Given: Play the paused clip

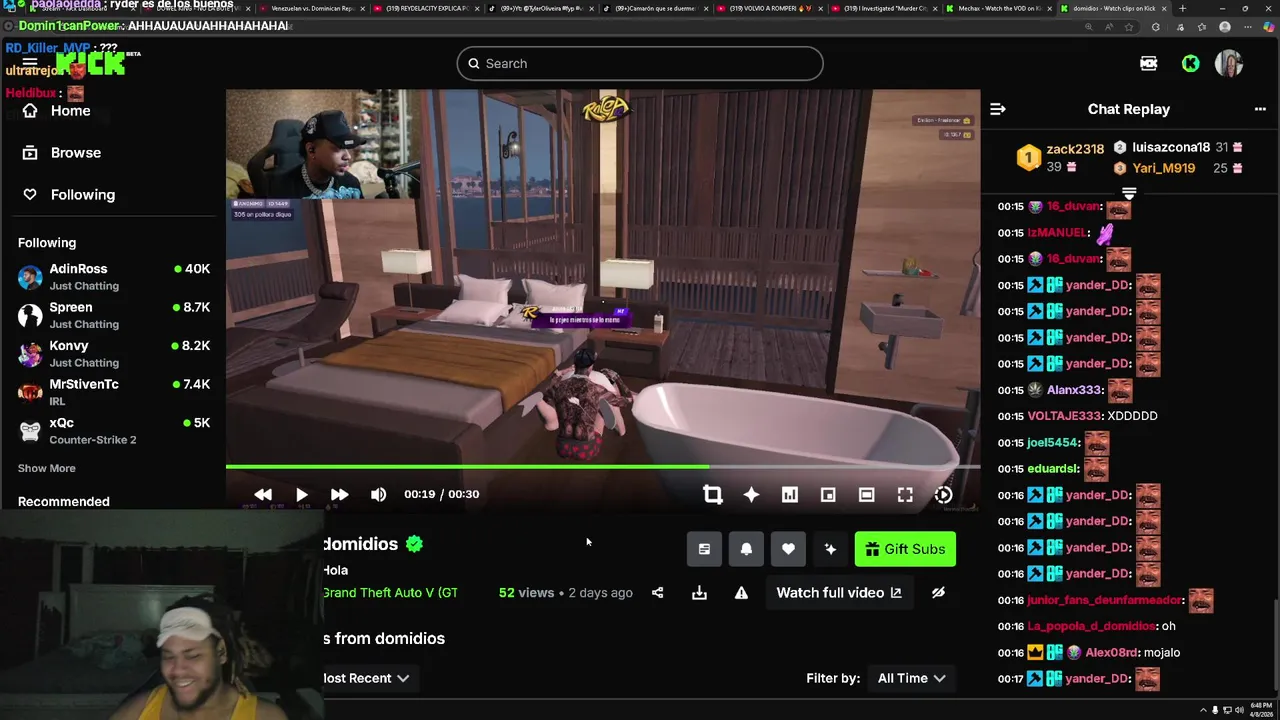Looking at the screenshot, I should (x=301, y=494).
